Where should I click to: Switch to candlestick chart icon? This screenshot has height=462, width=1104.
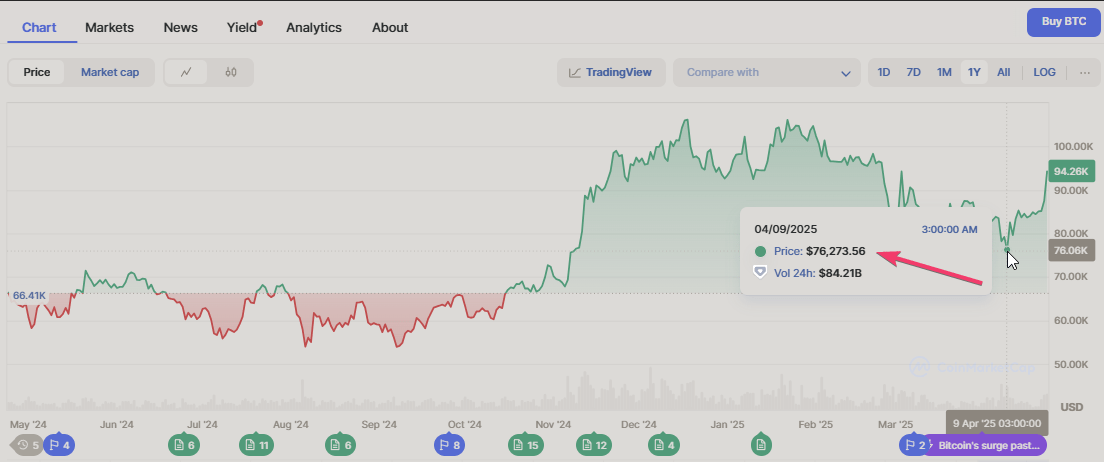(231, 72)
